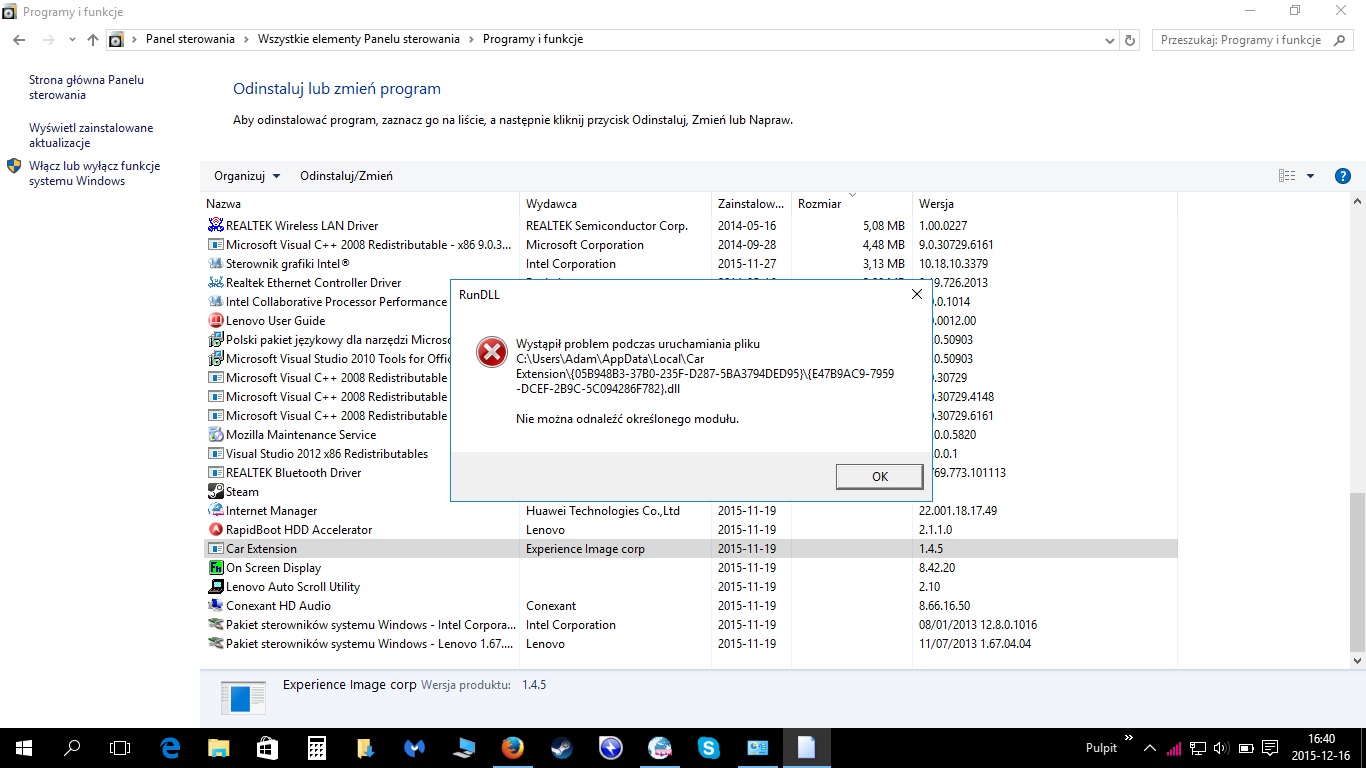The width and height of the screenshot is (1366, 768).
Task: Open Strona główna Panelu sterowania link
Action: (x=86, y=88)
